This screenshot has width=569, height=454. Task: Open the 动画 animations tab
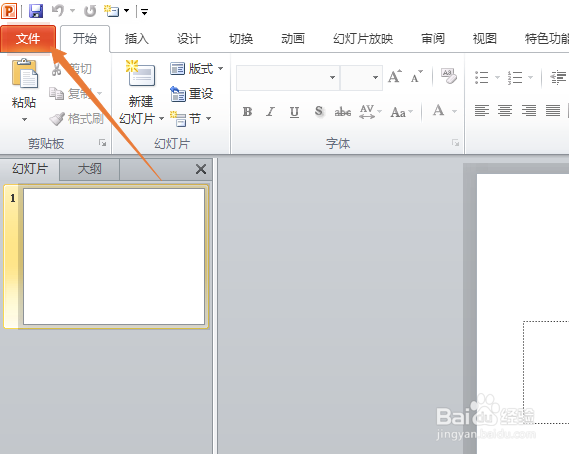293,38
